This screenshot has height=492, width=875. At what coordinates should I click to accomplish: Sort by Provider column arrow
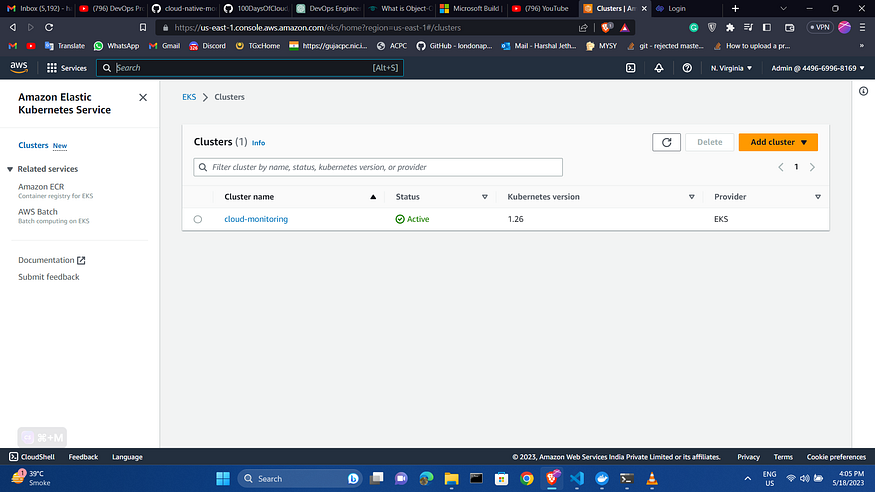pos(818,197)
